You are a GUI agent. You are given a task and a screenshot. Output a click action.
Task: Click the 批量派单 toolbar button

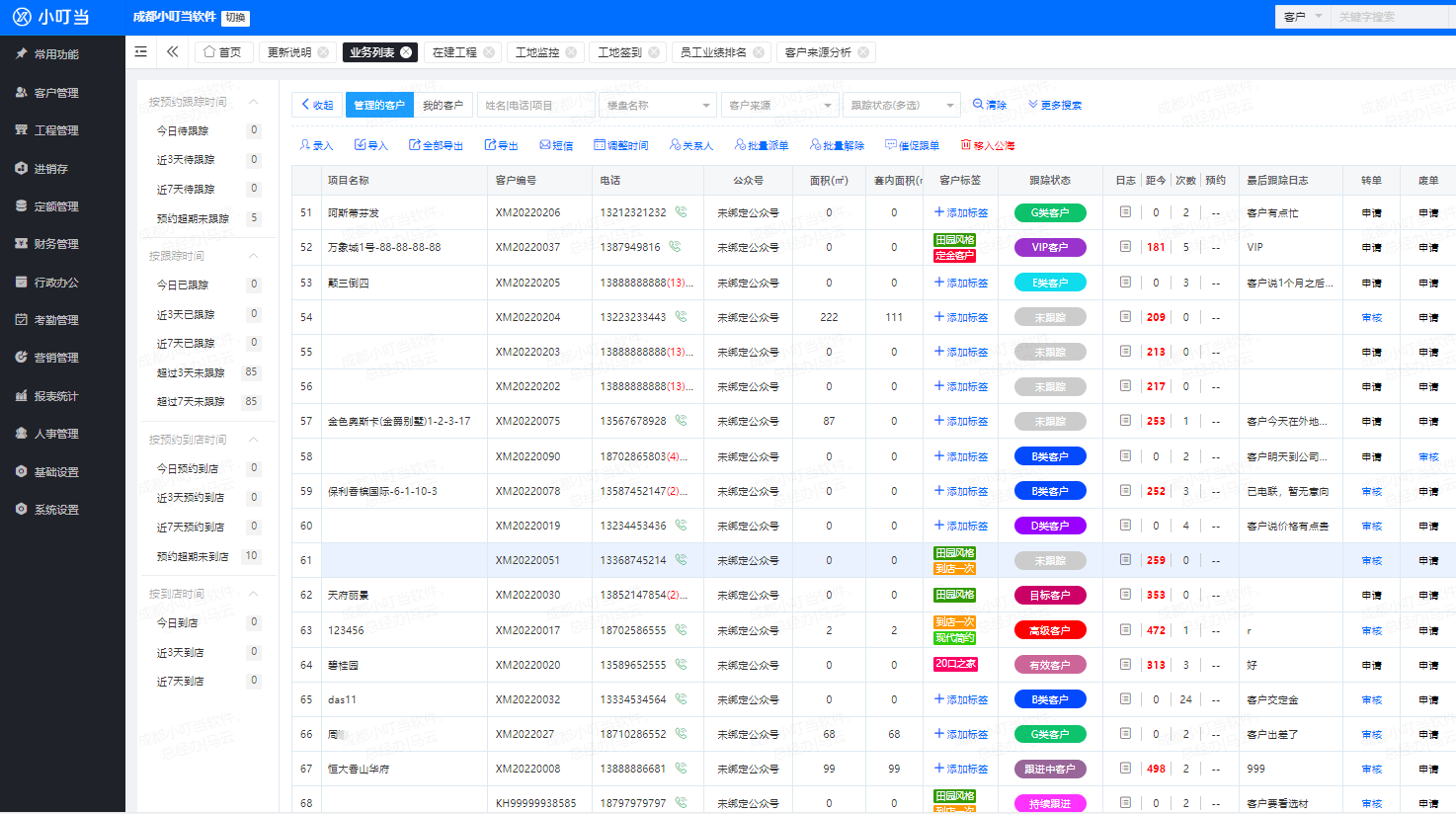[x=762, y=145]
